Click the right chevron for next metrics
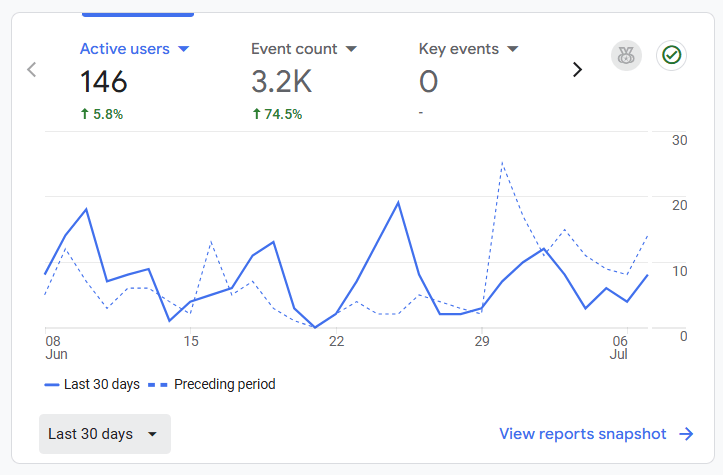 click(x=576, y=70)
